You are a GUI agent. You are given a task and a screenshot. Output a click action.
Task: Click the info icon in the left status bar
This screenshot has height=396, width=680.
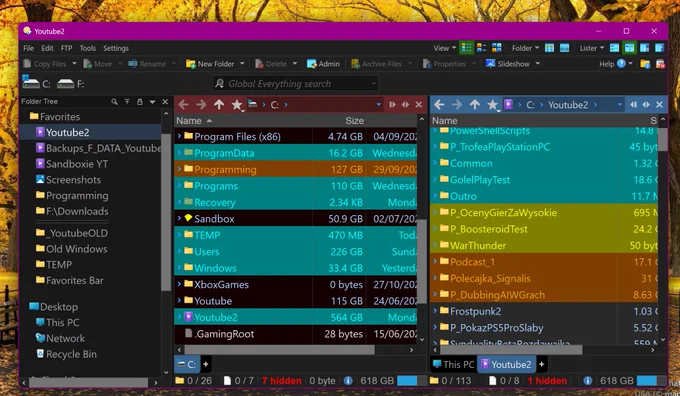(348, 380)
